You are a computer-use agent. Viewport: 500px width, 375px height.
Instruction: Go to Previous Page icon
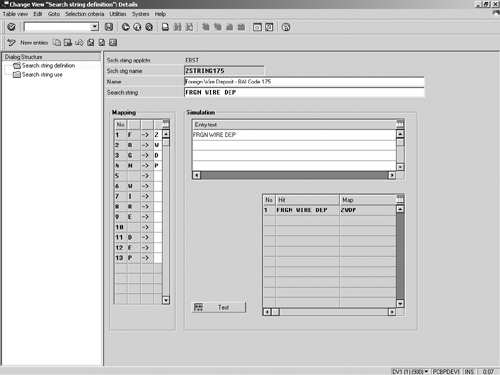[218, 27]
